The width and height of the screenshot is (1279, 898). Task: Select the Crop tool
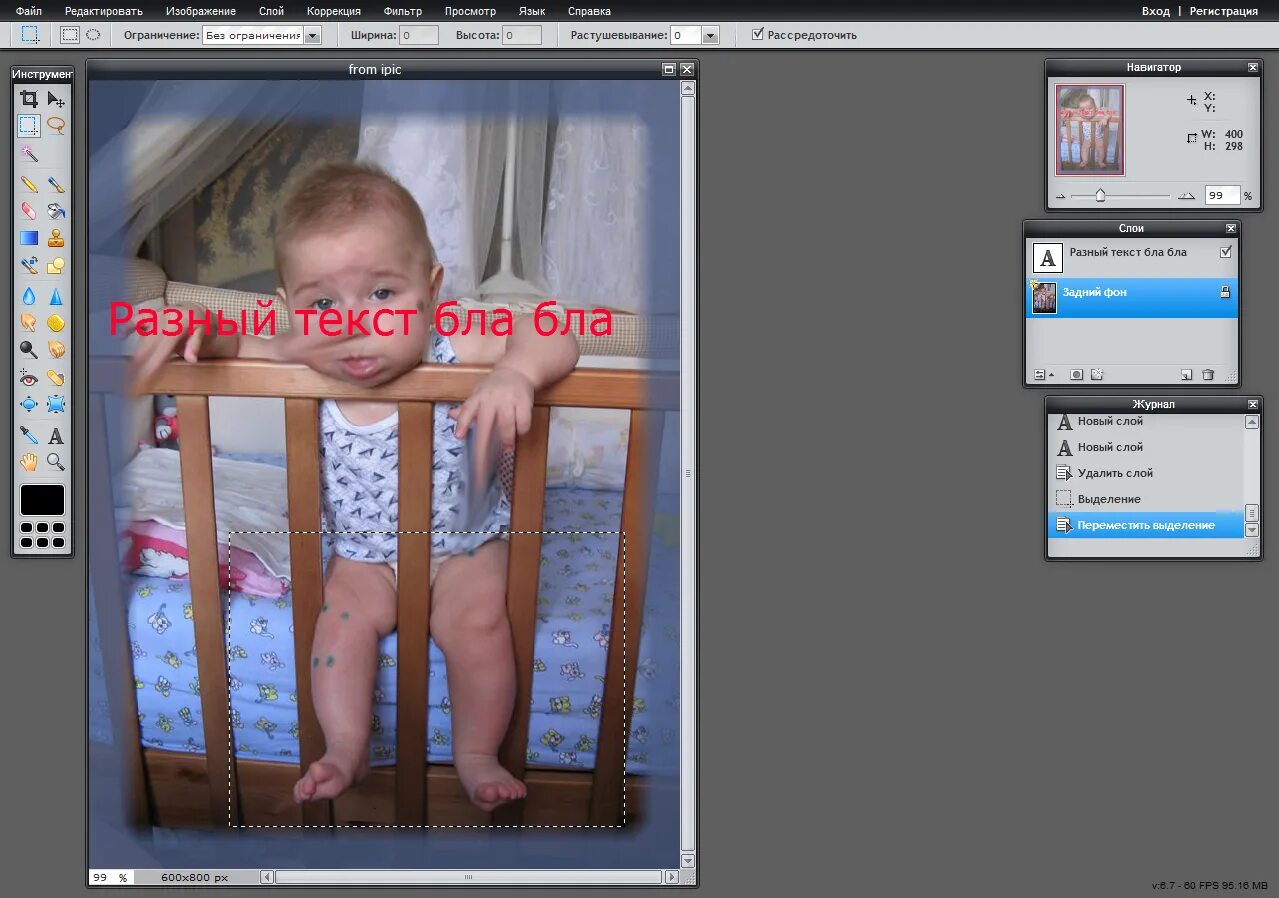(x=29, y=99)
